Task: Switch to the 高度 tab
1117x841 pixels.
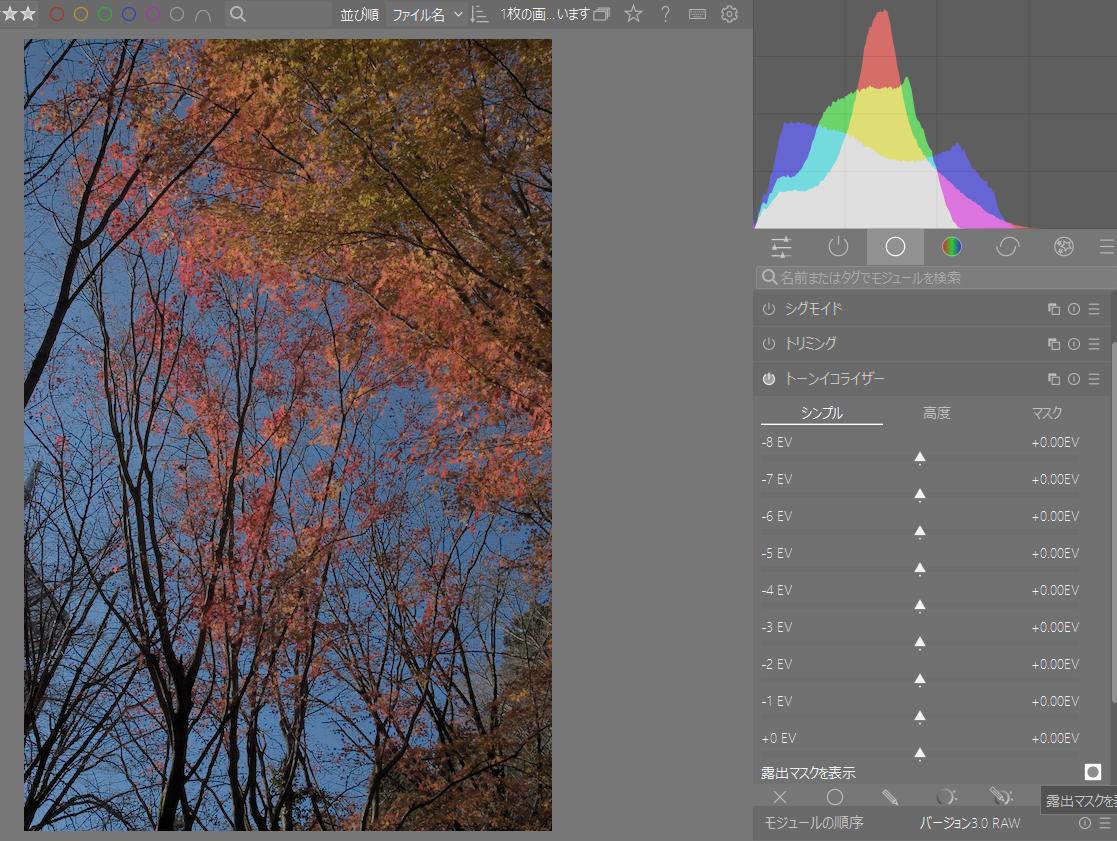Action: (937, 413)
